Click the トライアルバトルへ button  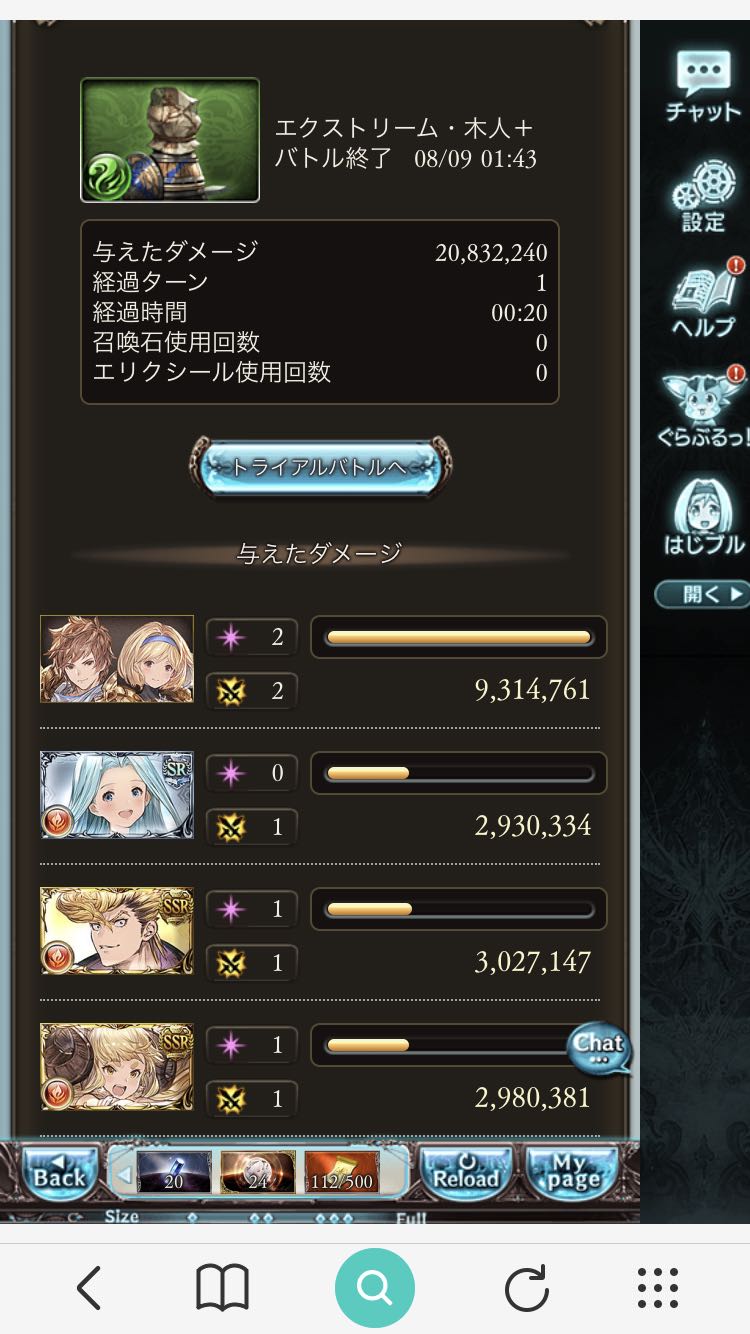tap(320, 467)
